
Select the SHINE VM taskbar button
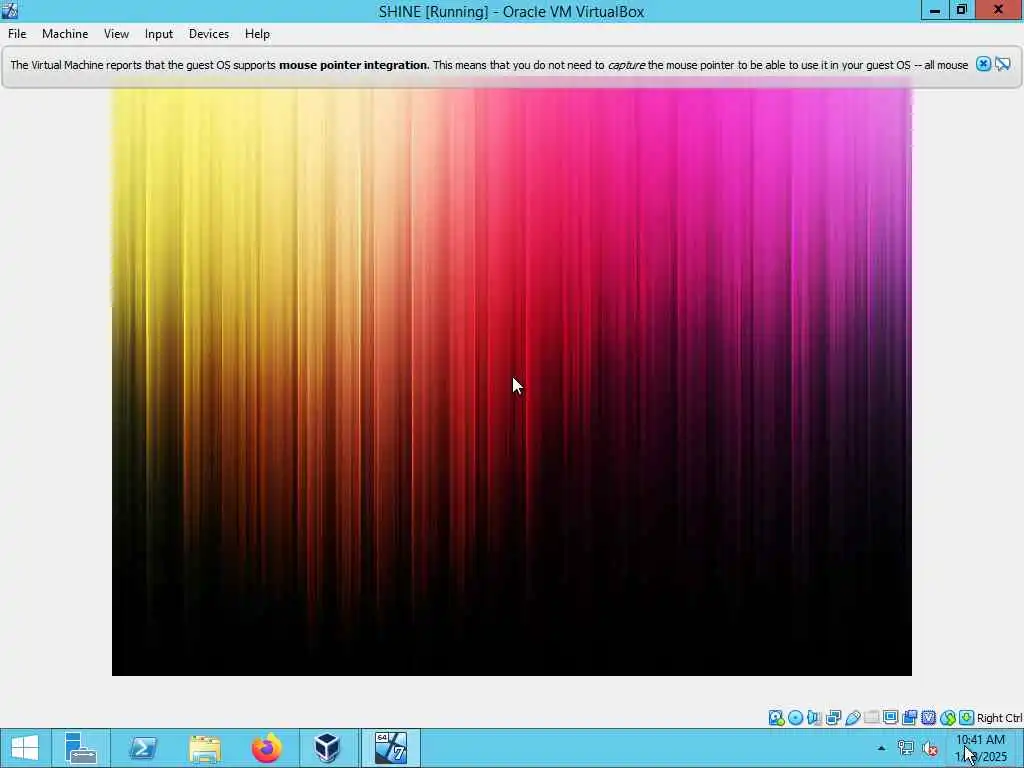coord(391,748)
